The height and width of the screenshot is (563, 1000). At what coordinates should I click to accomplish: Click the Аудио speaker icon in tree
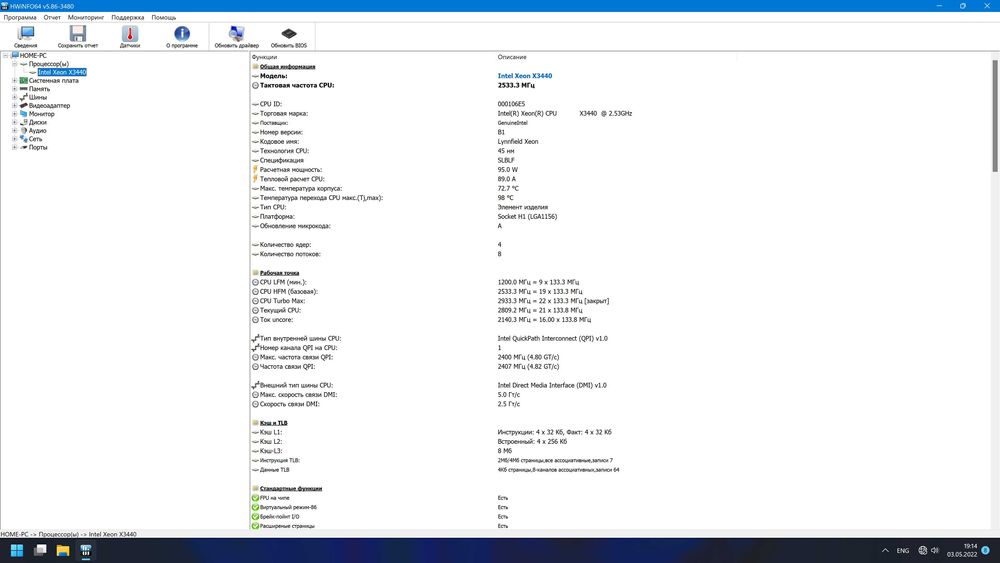[x=24, y=130]
